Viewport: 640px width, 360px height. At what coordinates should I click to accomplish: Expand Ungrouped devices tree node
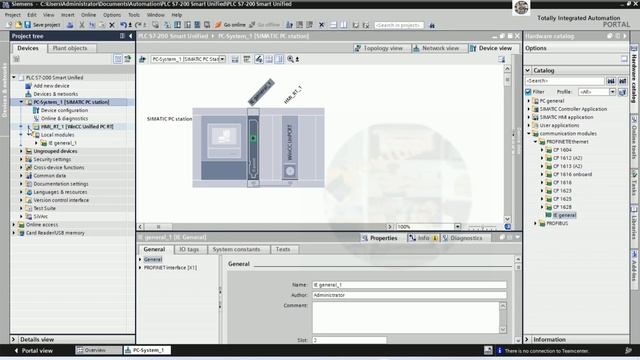pyautogui.click(x=21, y=151)
